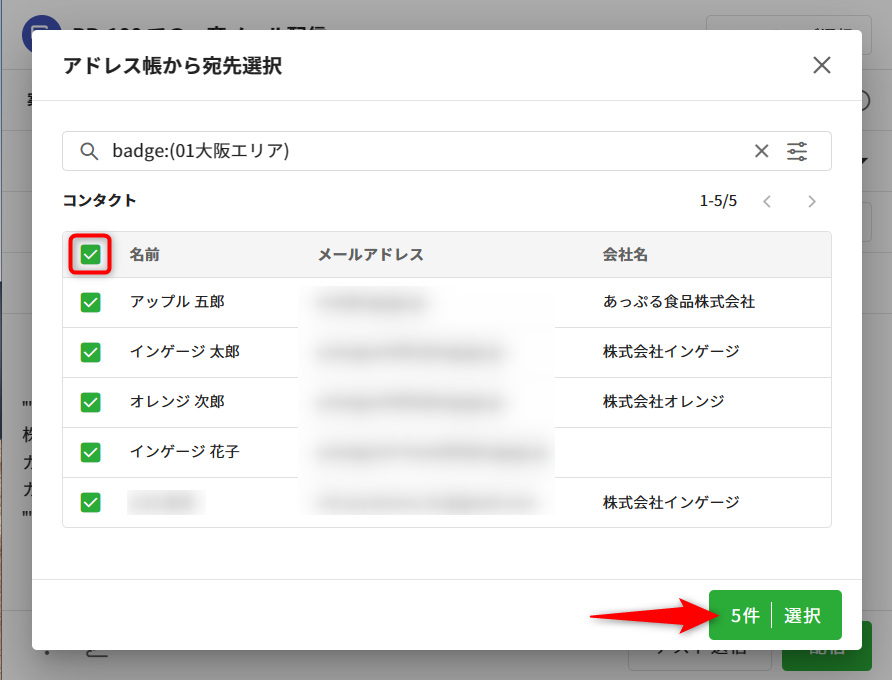Go to next contacts page
Viewport: 892px width, 680px height.
click(x=811, y=201)
